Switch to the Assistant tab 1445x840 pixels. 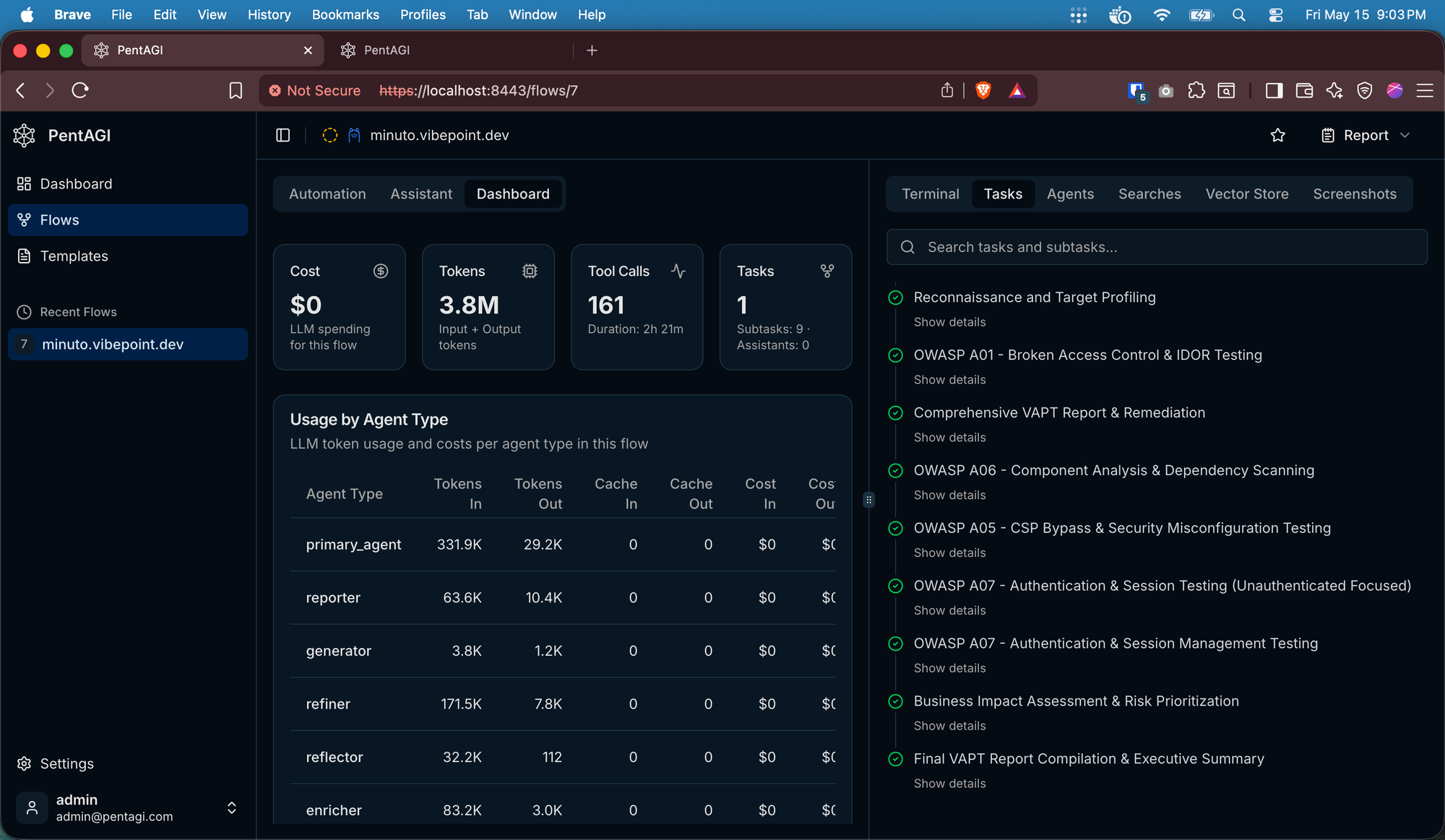[421, 194]
